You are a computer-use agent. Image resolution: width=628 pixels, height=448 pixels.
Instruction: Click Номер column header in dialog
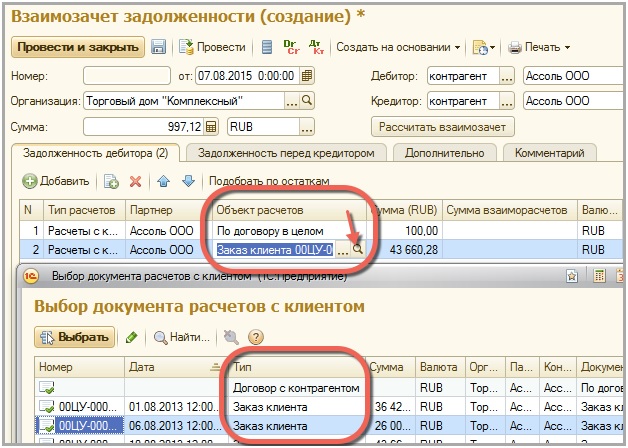(x=80, y=367)
